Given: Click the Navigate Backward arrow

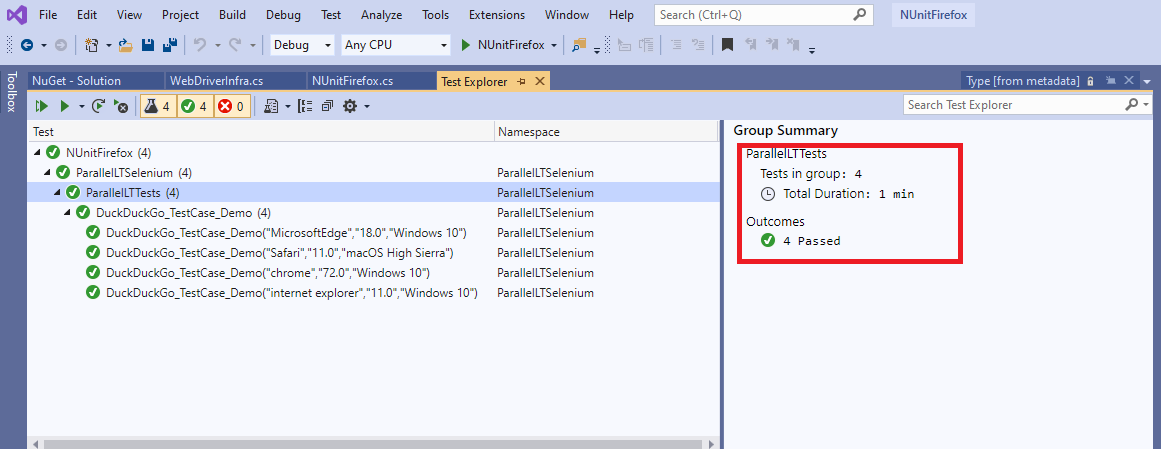Looking at the screenshot, I should point(27,45).
